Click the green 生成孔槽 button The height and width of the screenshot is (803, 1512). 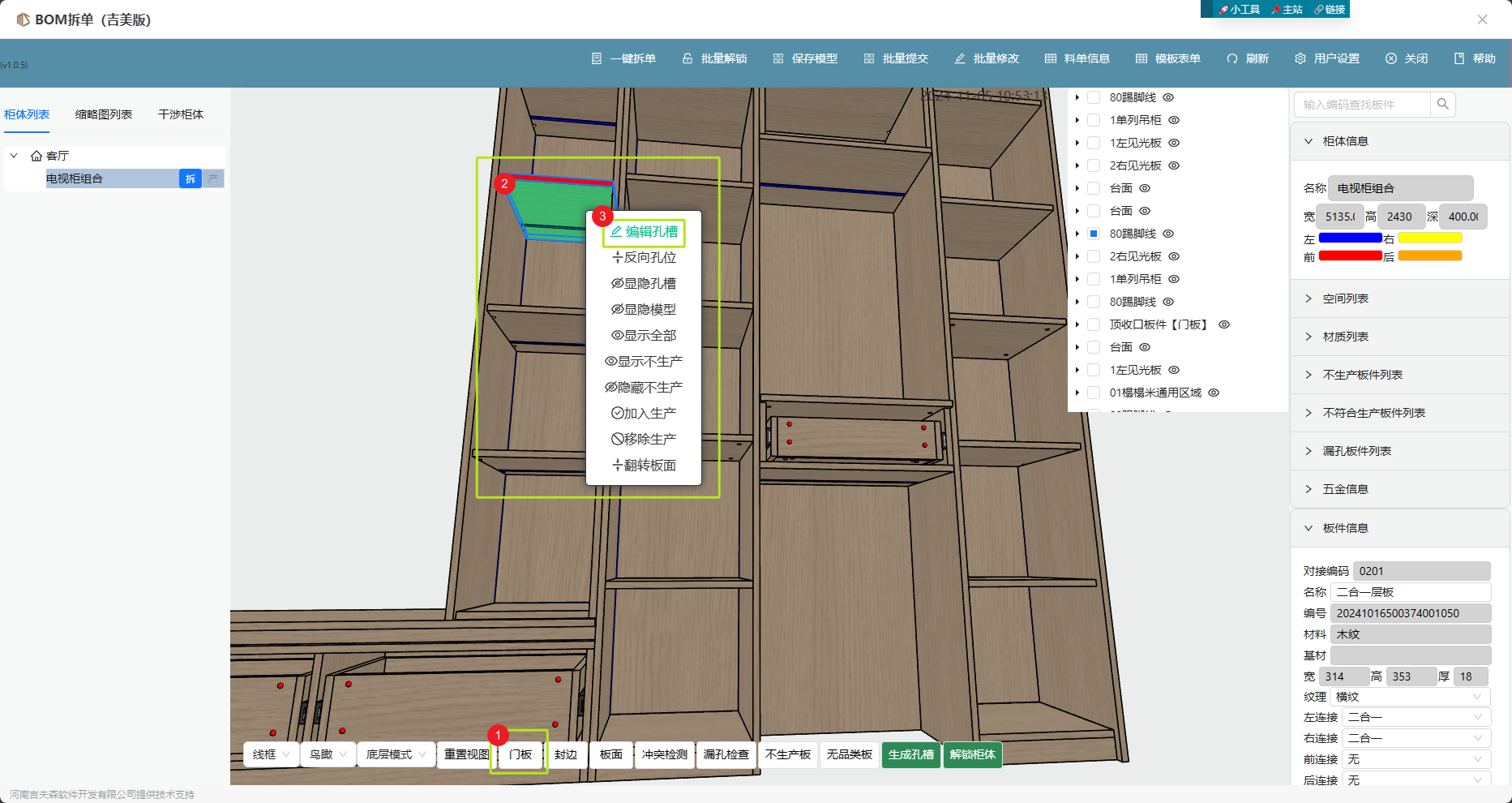910,754
